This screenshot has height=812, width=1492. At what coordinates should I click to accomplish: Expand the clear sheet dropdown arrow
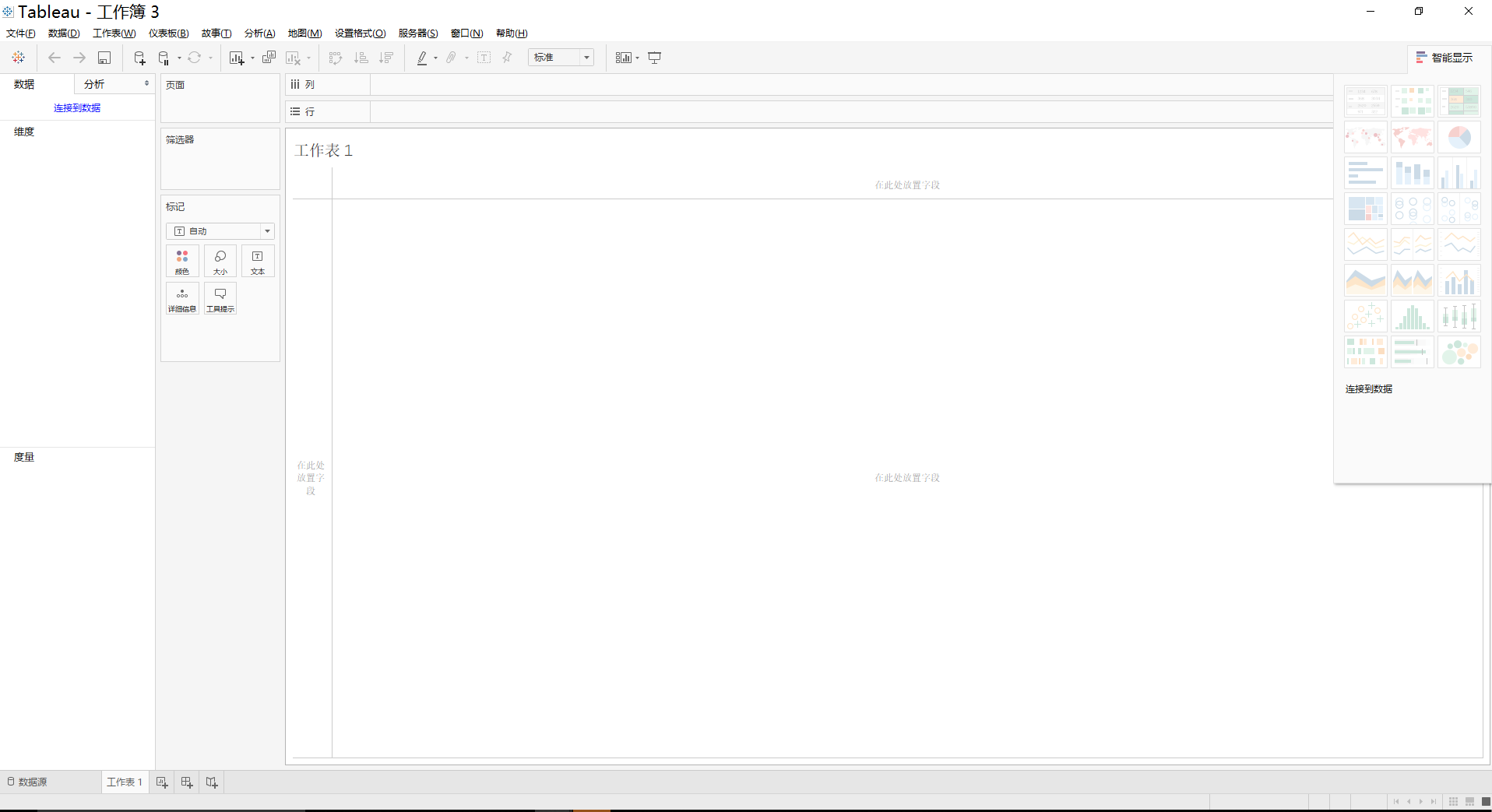(x=308, y=58)
